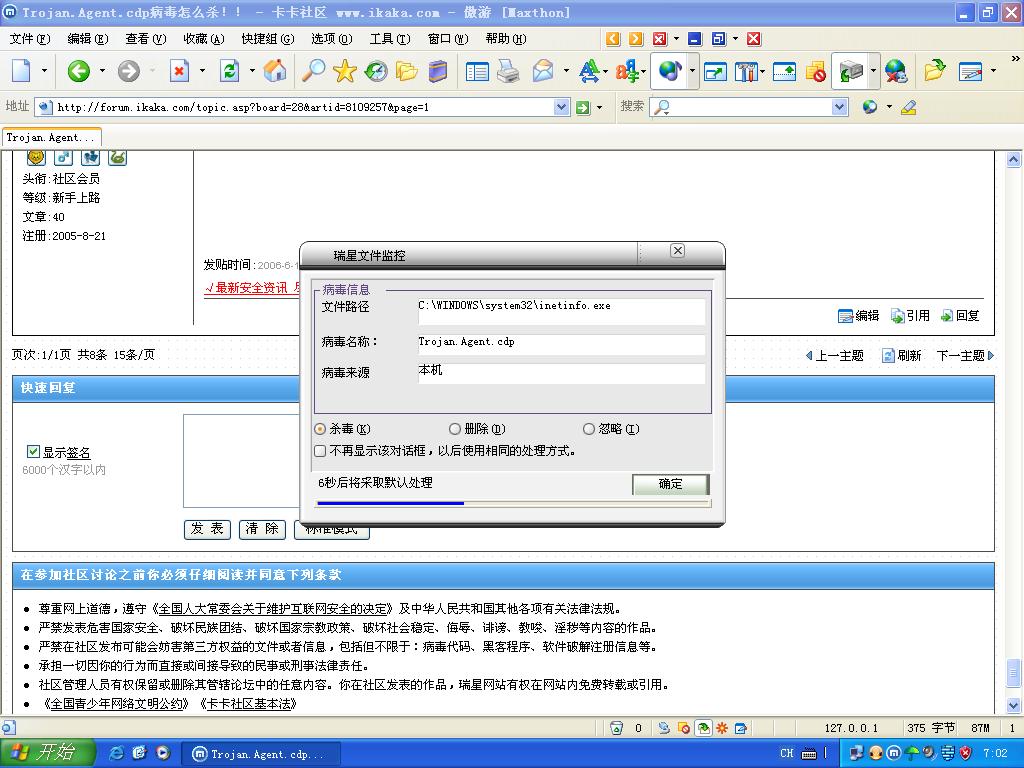Click the red shield tray icon
Image resolution: width=1024 pixels, height=768 pixels.
click(965, 753)
